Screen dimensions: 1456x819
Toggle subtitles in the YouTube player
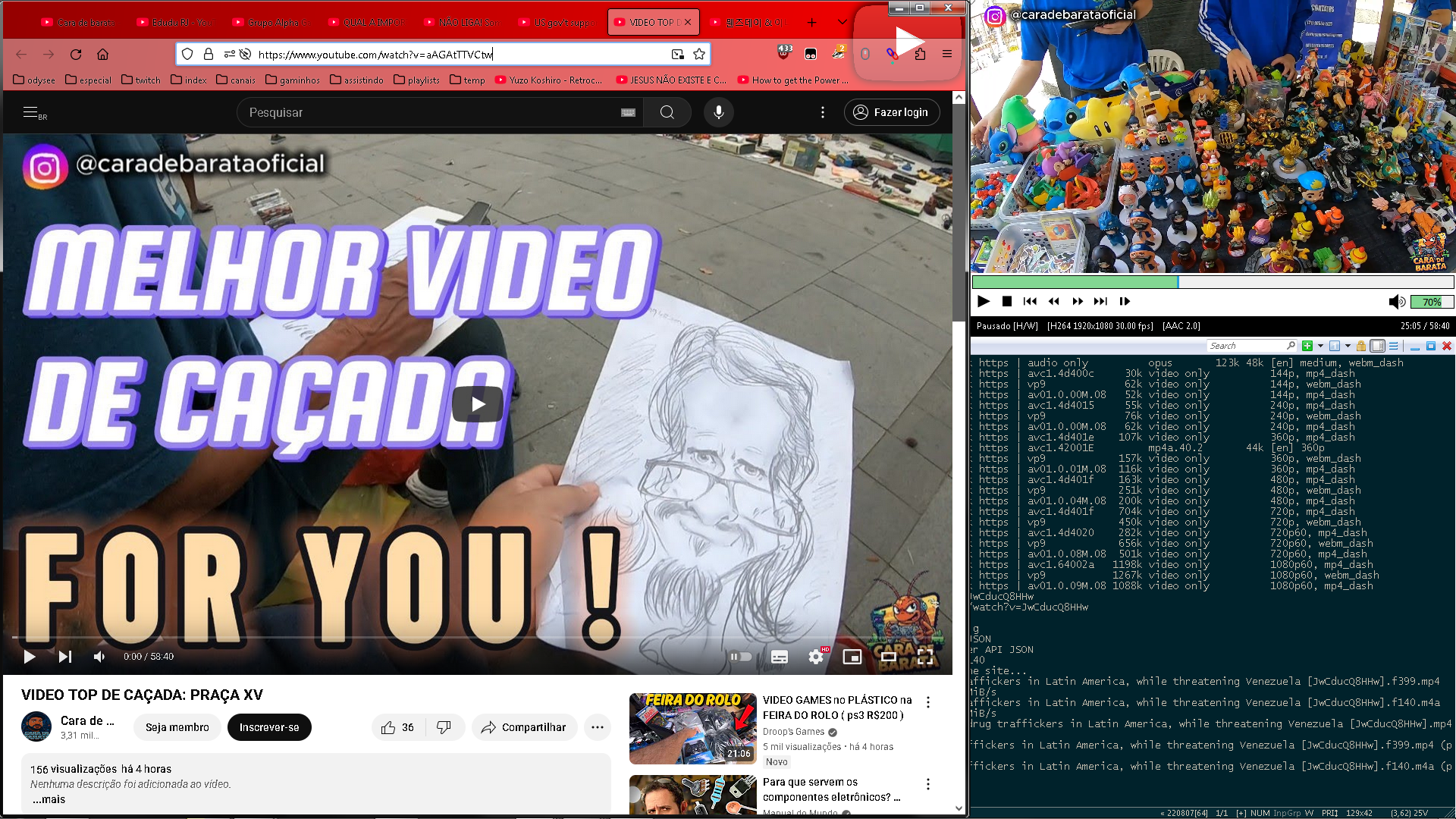click(780, 657)
